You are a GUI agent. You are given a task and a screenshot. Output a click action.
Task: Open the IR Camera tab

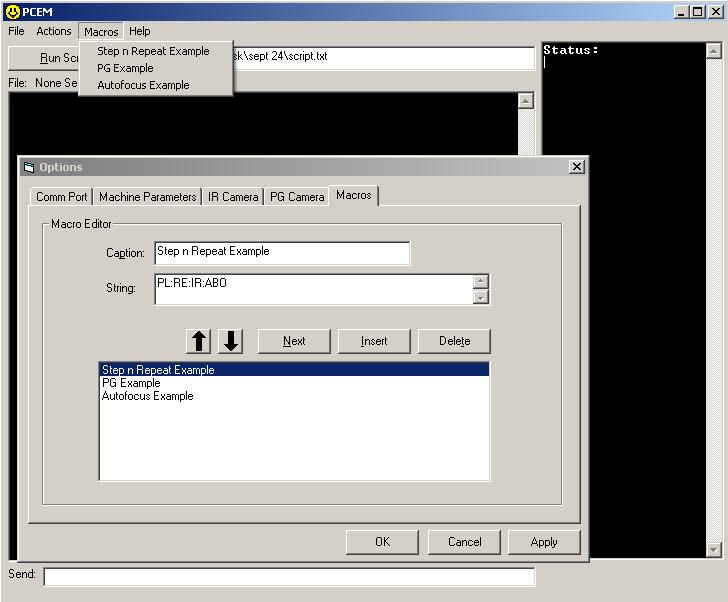[233, 197]
